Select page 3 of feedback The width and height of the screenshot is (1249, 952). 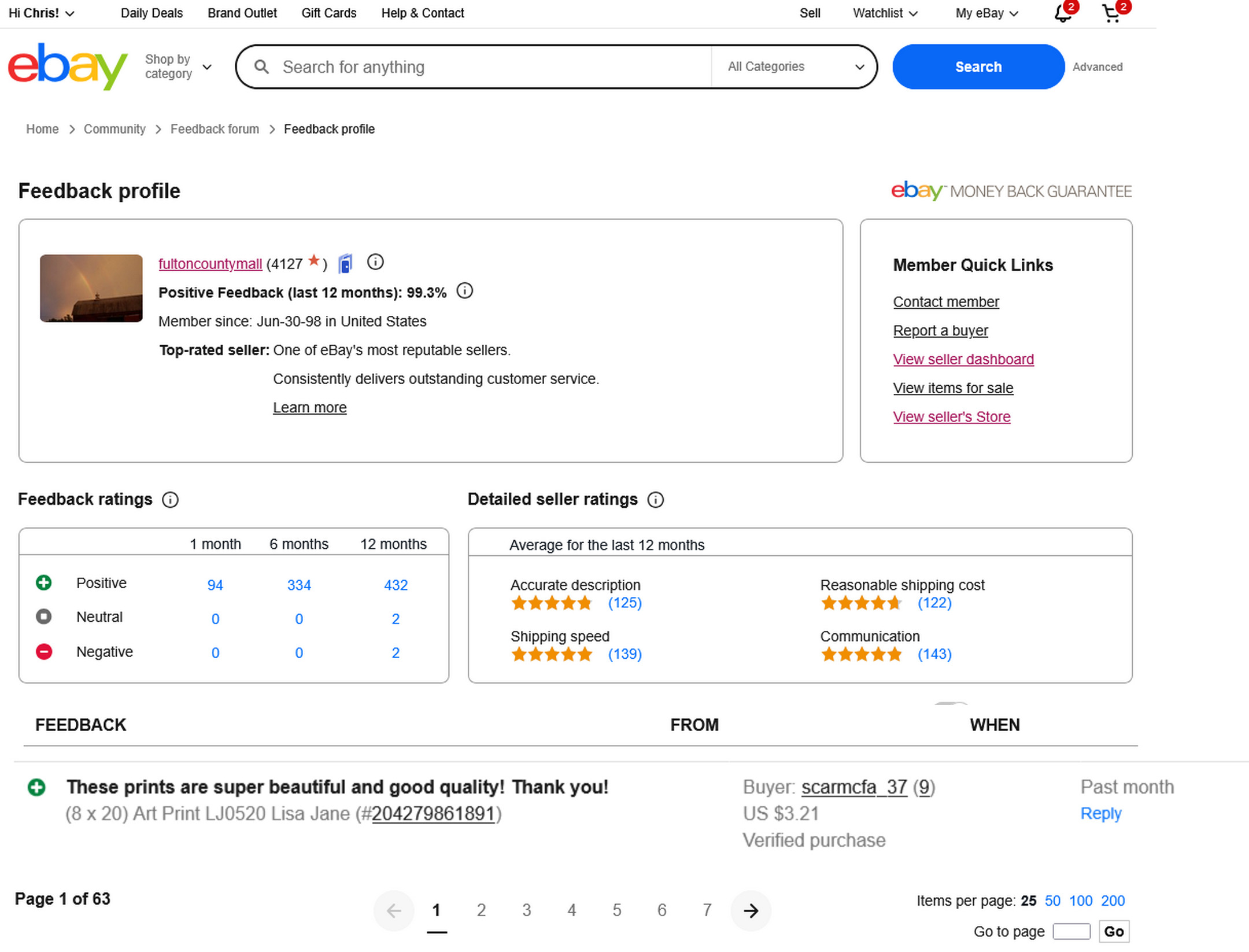[526, 911]
